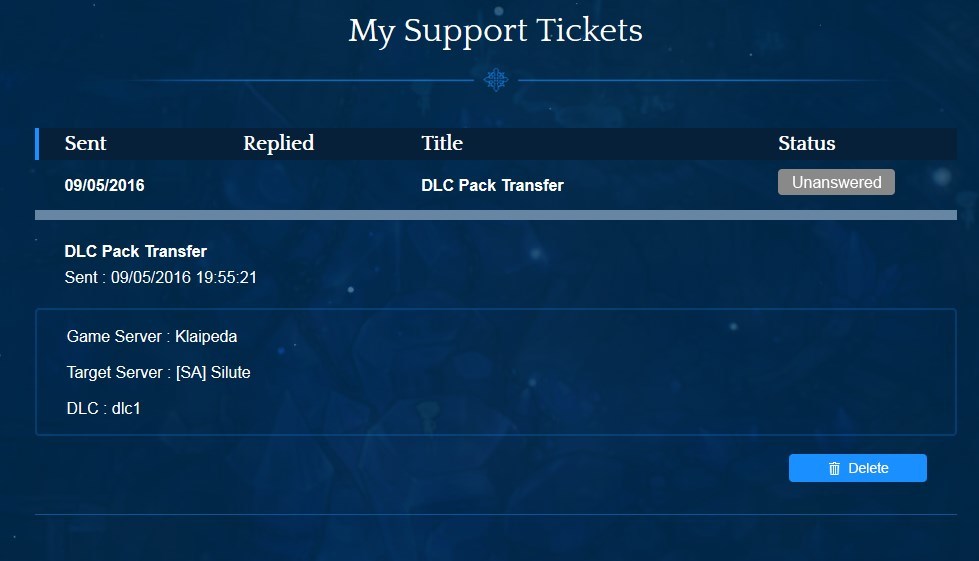Click the blue accent bar left of Sent header
The width and height of the screenshot is (979, 561).
(x=37, y=144)
